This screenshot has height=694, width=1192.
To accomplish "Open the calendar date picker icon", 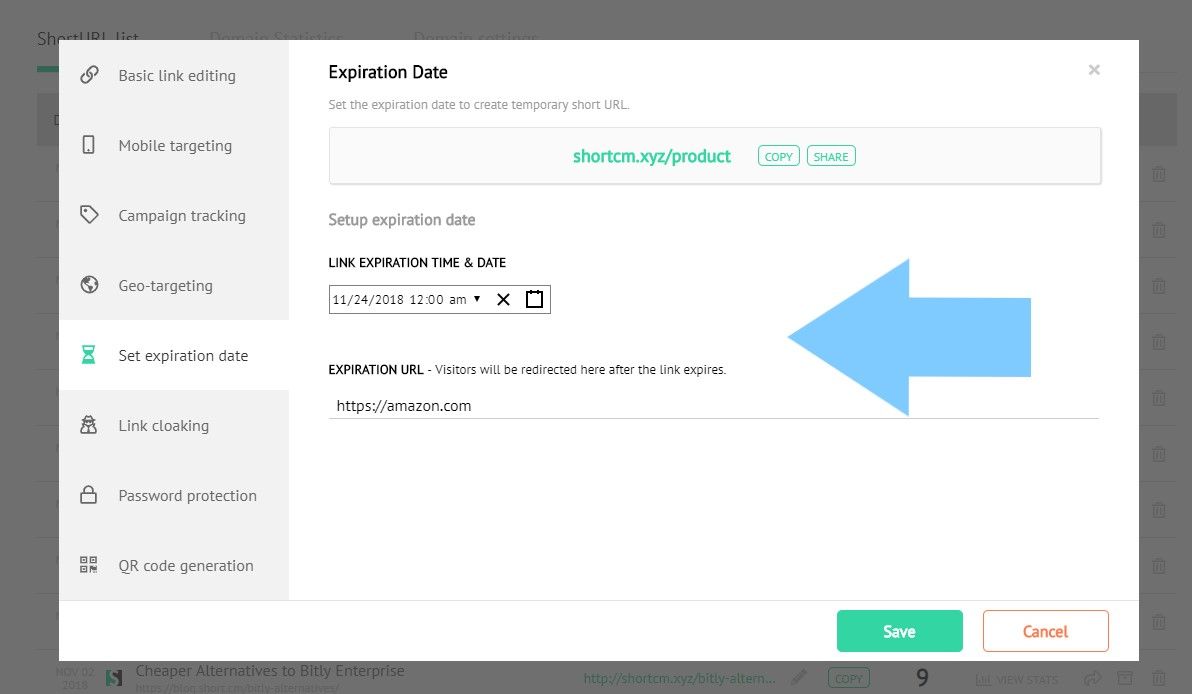I will [x=534, y=298].
